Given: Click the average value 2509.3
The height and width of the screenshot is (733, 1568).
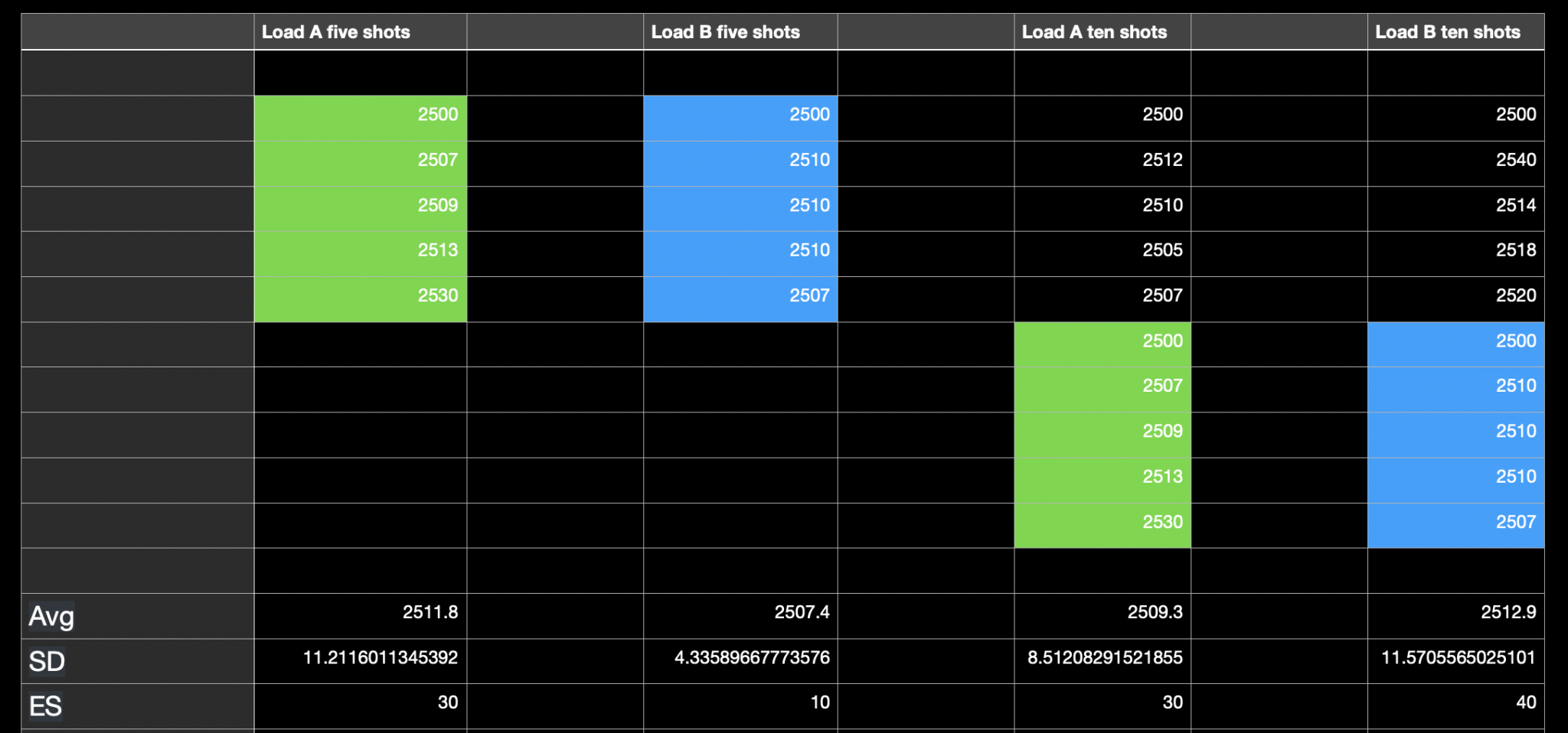Looking at the screenshot, I should (x=1102, y=612).
